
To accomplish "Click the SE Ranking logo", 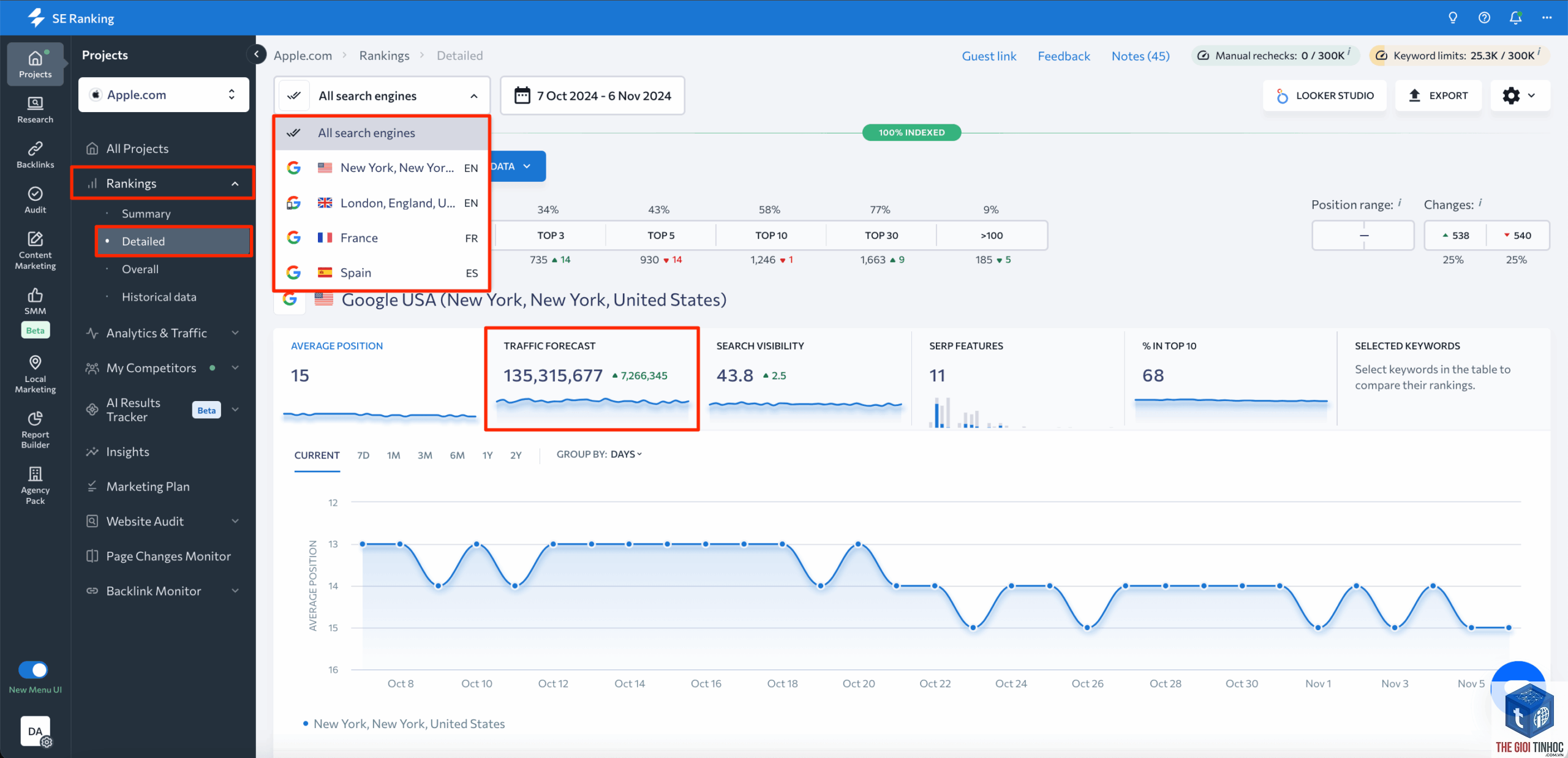I will click(x=70, y=18).
